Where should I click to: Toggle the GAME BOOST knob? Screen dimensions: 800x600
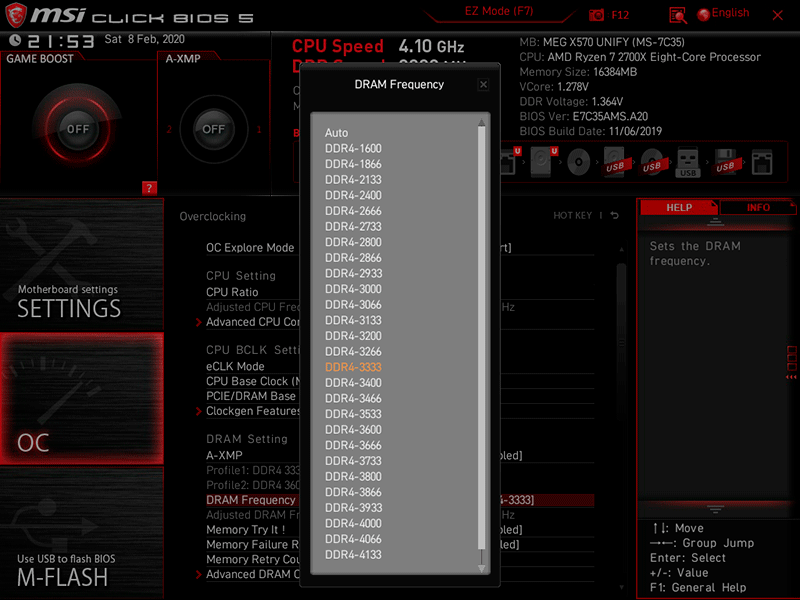pos(78,129)
